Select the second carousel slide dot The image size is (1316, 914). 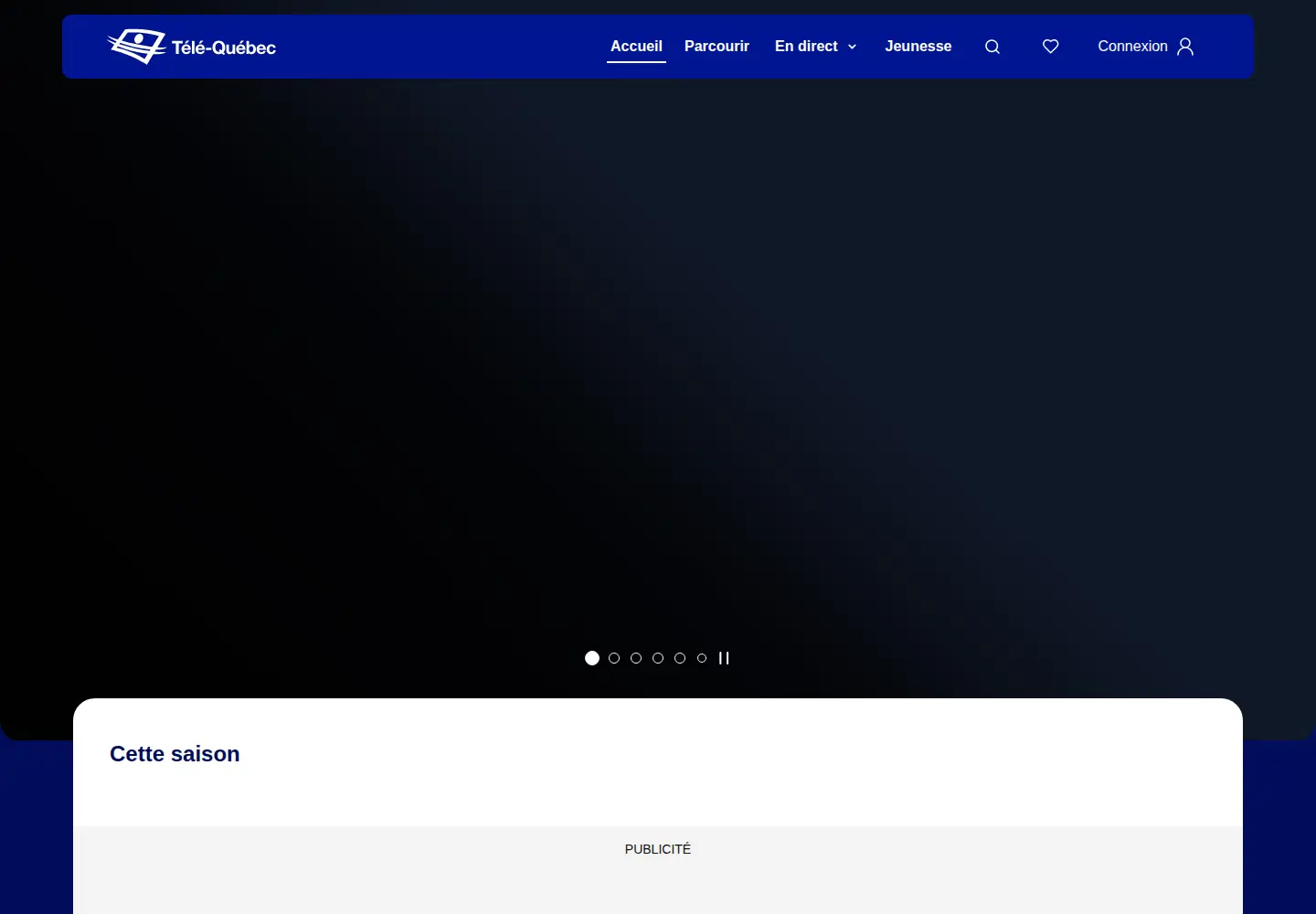(x=614, y=658)
